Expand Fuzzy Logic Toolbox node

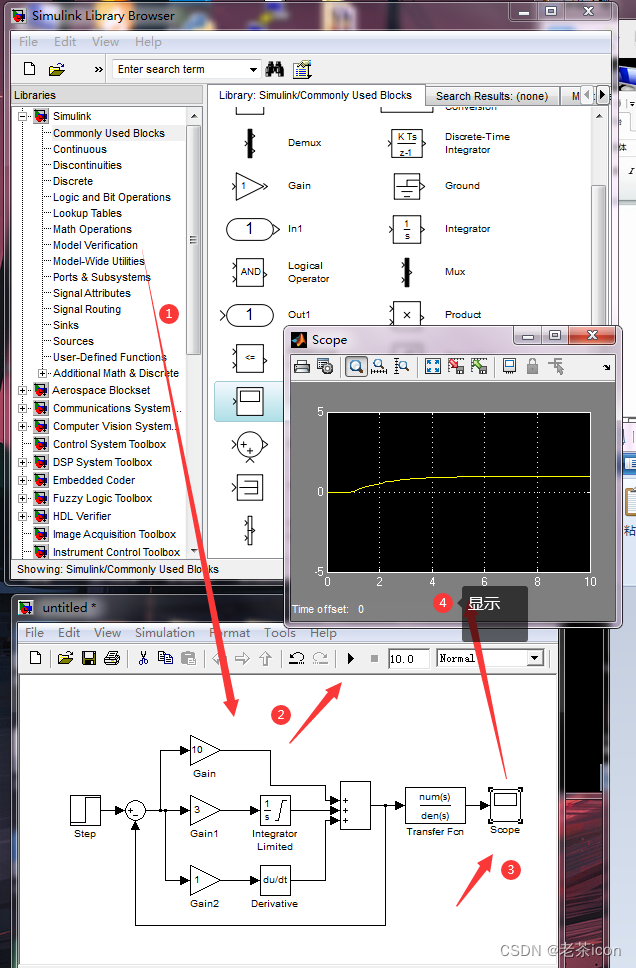22,498
